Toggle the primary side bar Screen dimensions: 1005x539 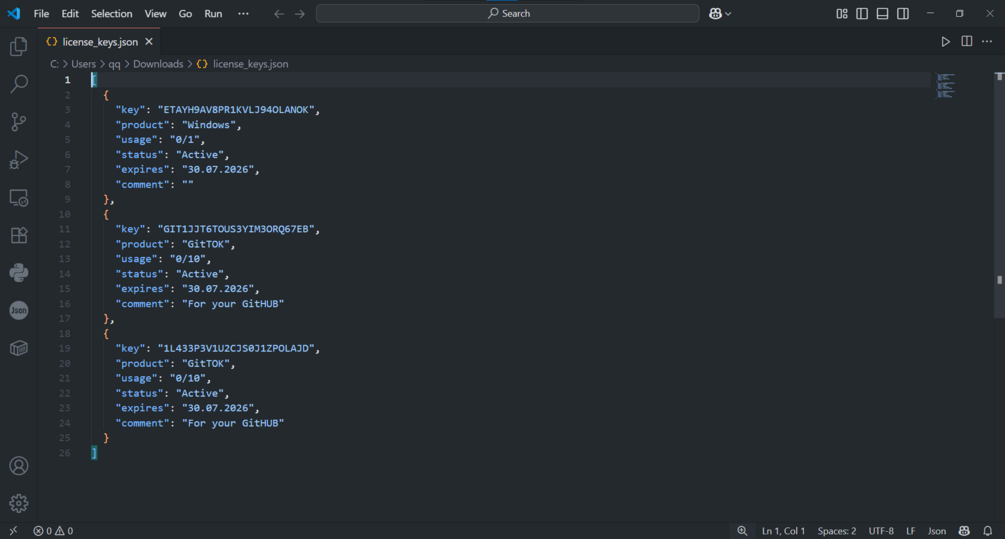[862, 13]
